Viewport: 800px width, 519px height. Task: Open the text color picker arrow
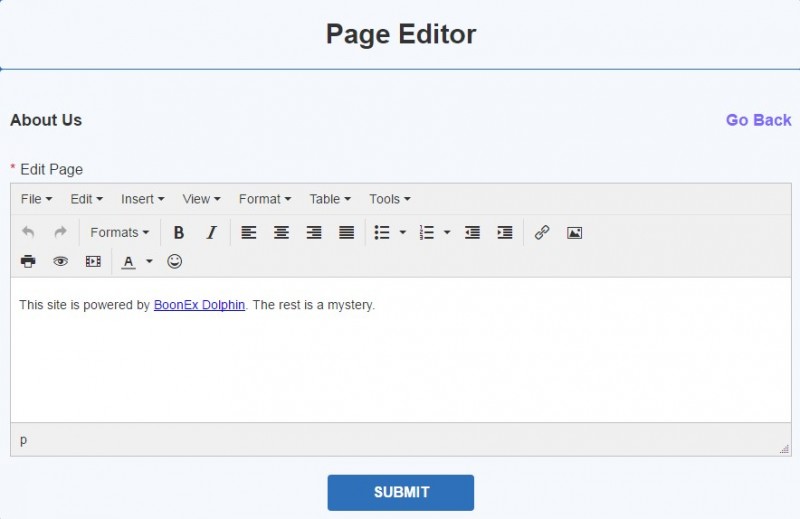click(149, 261)
